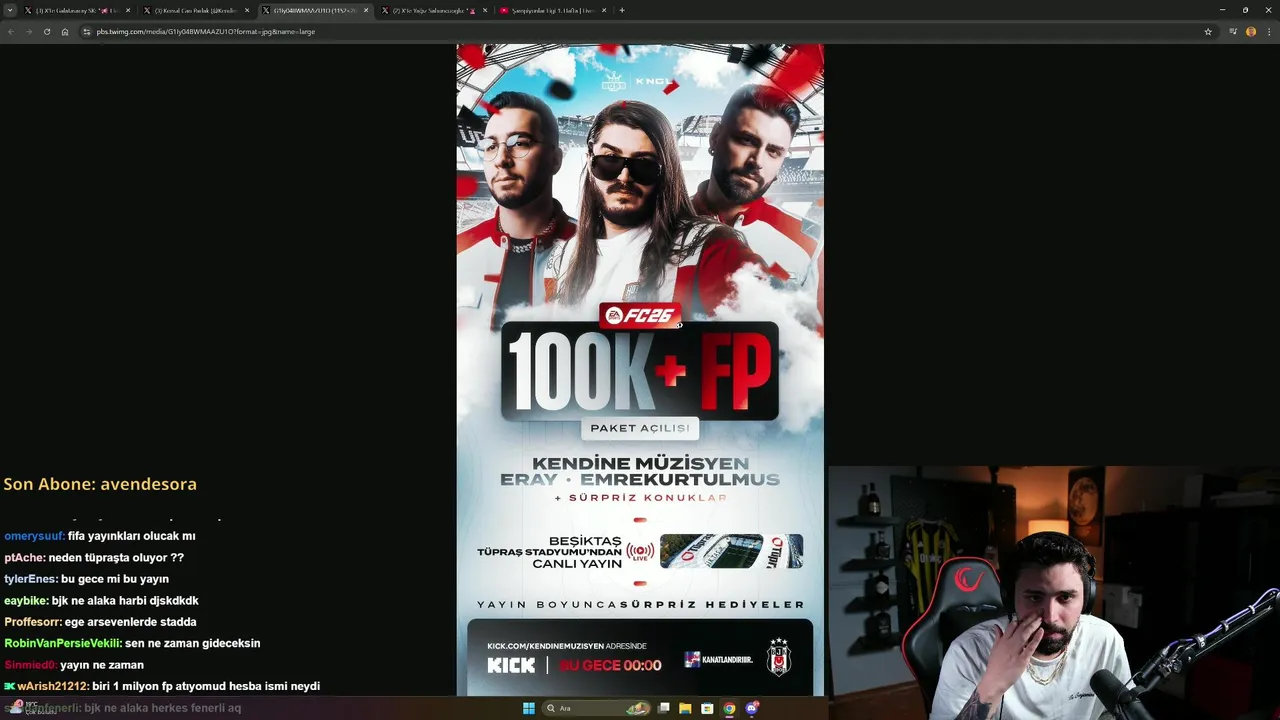
Task: Open Microsoft Store from the taskbar
Action: [x=707, y=708]
